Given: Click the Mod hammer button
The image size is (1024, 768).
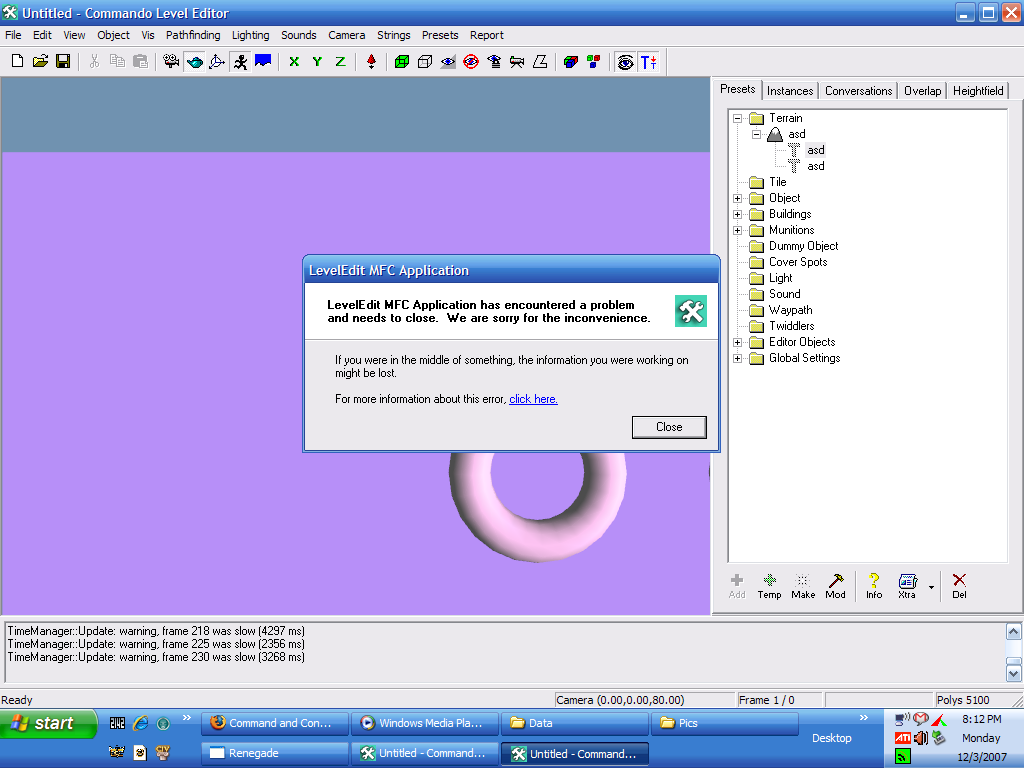Looking at the screenshot, I should 835,586.
